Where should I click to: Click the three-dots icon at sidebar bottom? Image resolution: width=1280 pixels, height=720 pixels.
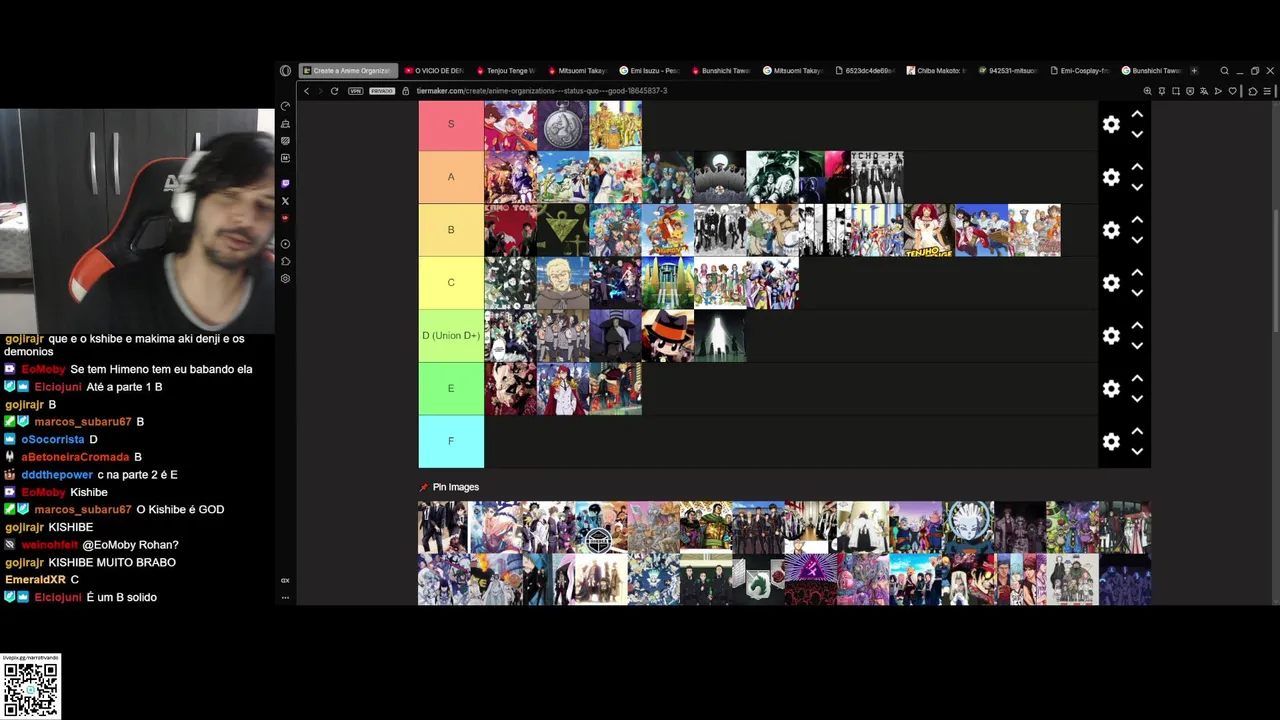285,598
